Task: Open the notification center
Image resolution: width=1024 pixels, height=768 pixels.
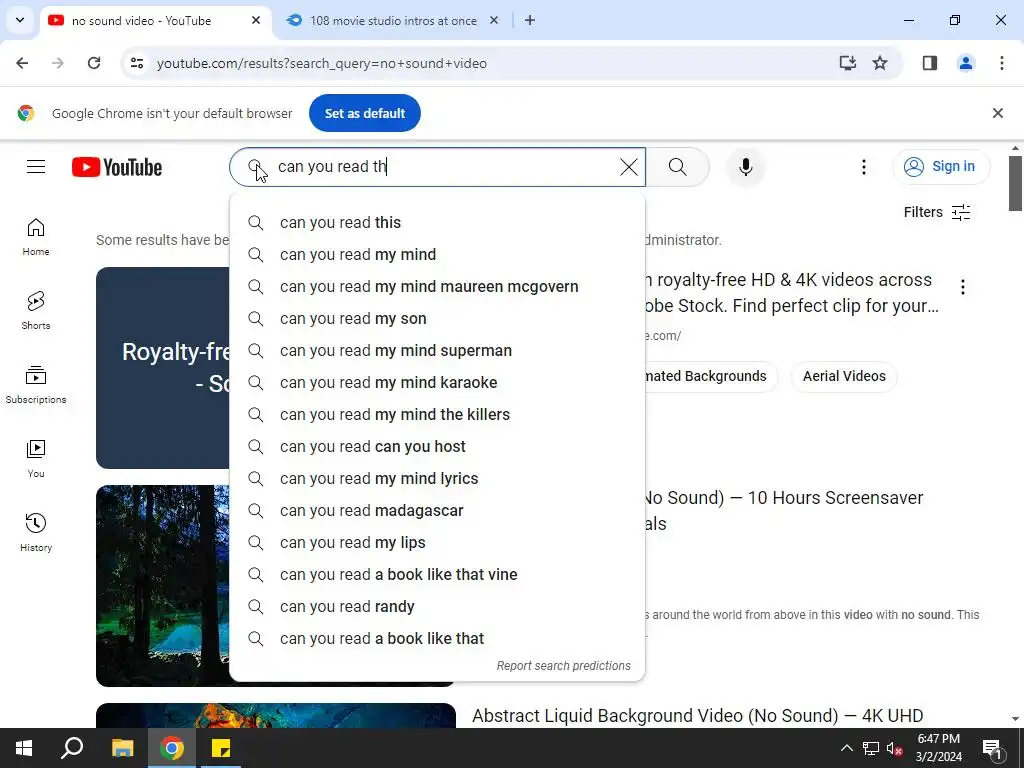Action: tap(992, 748)
